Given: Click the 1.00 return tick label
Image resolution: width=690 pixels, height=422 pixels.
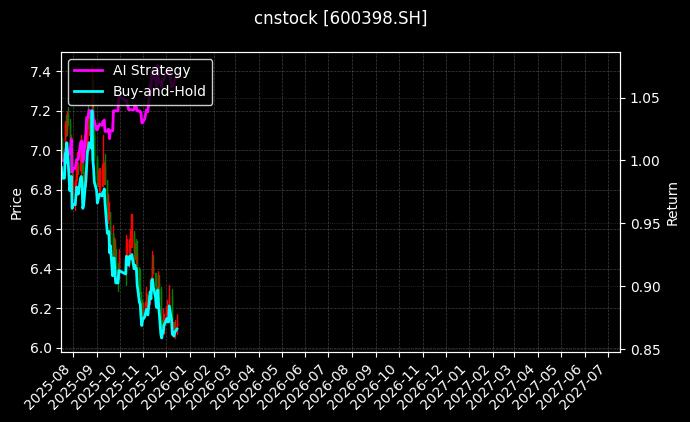Looking at the screenshot, I should coord(645,161).
